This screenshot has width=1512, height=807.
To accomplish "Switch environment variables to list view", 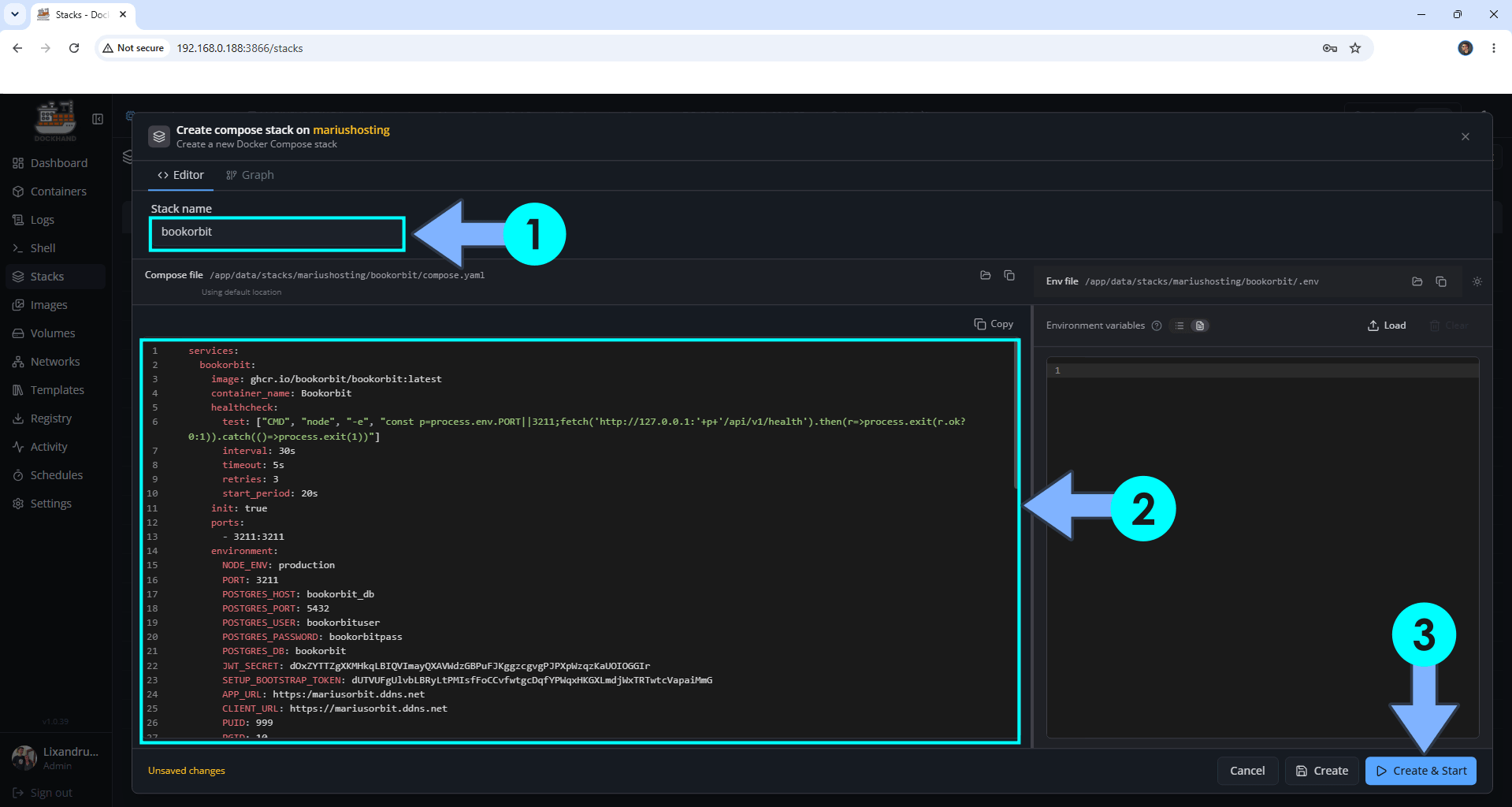I will pyautogui.click(x=1180, y=325).
